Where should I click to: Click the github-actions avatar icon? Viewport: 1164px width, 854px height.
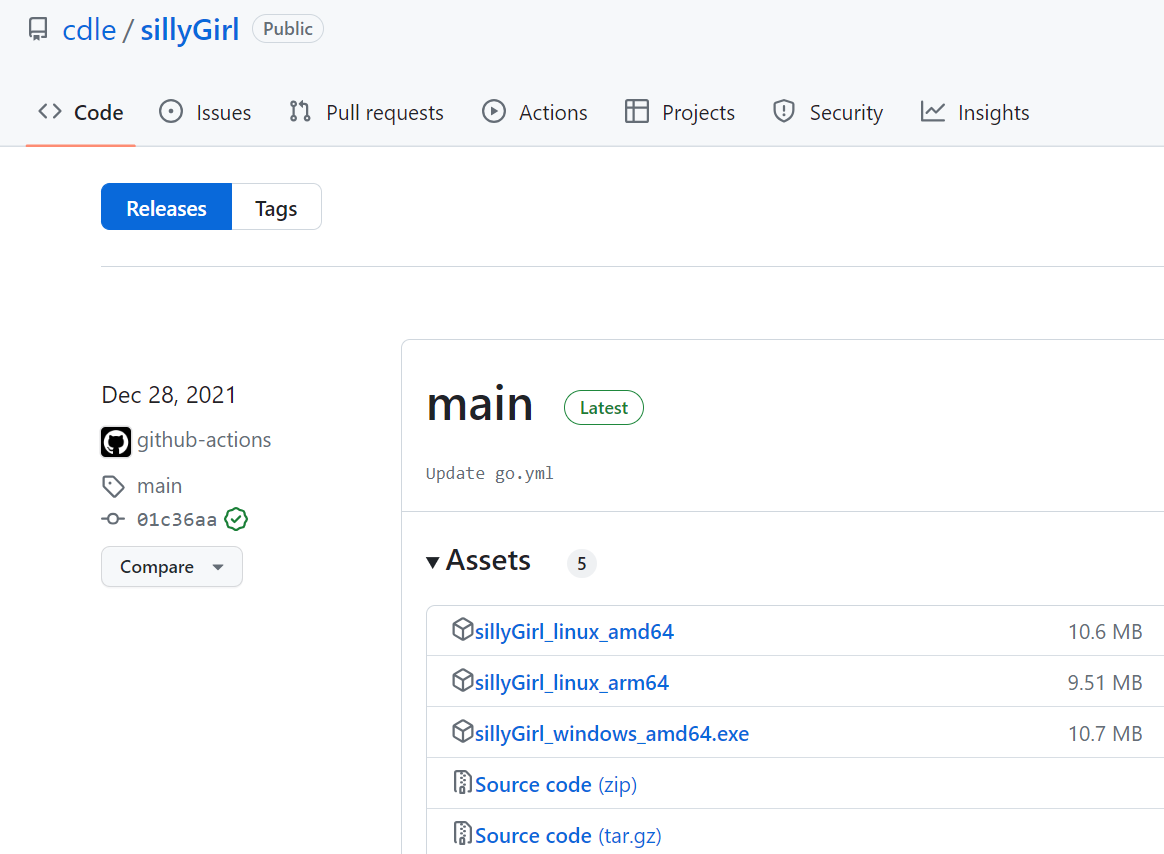tap(116, 442)
